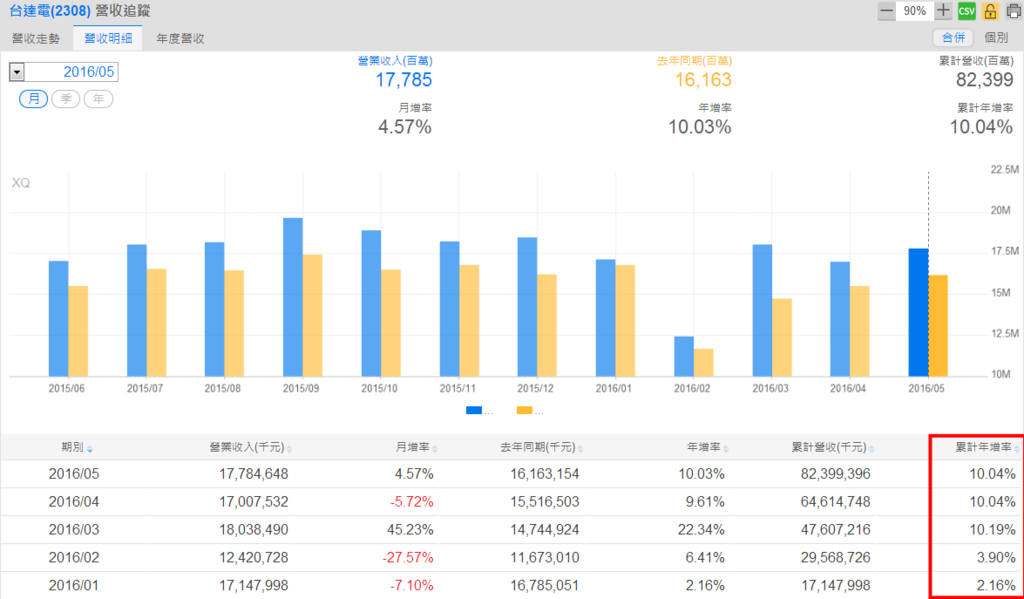Click the last-year value 16,163,154
The height and width of the screenshot is (599, 1024).
click(545, 474)
